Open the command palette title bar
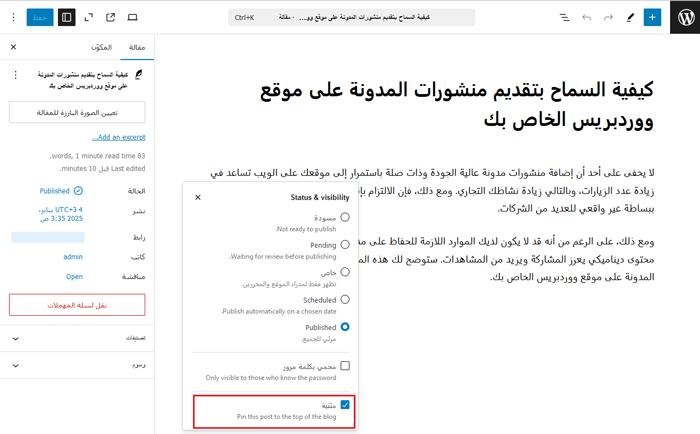The image size is (700, 434). pos(351,17)
